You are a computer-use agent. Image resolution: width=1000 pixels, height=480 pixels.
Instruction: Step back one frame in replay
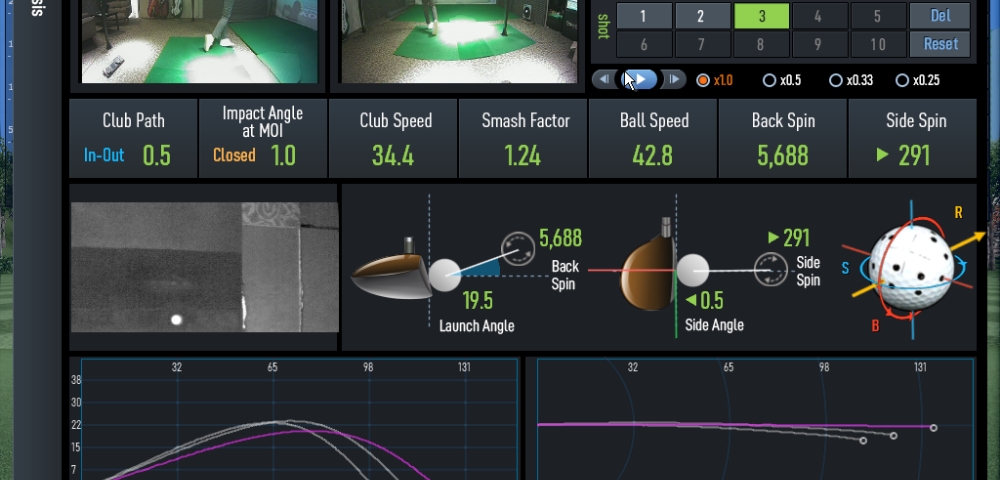pyautogui.click(x=603, y=80)
